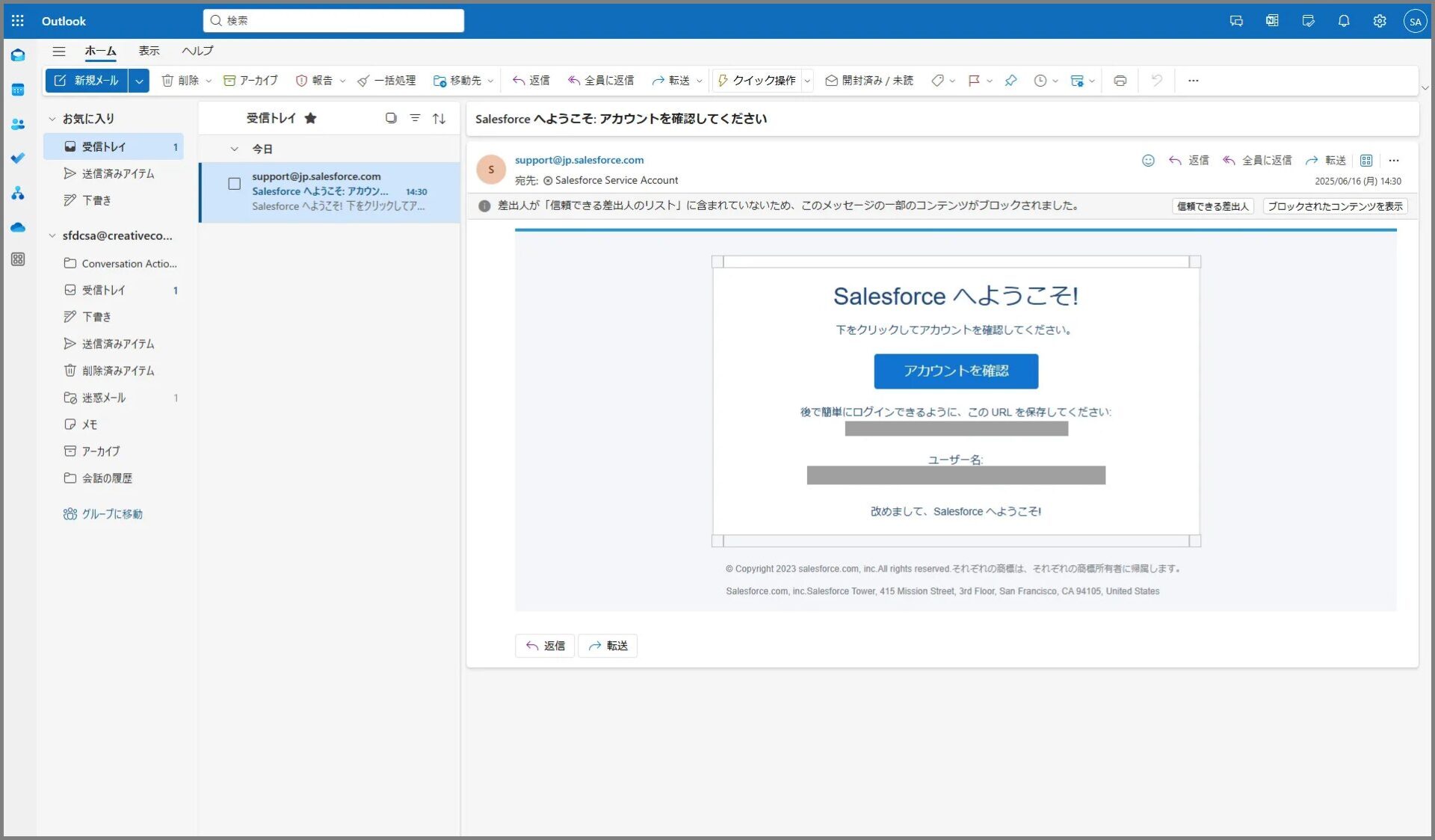
Task: Open the app launcher waffle icon
Action: tap(18, 21)
